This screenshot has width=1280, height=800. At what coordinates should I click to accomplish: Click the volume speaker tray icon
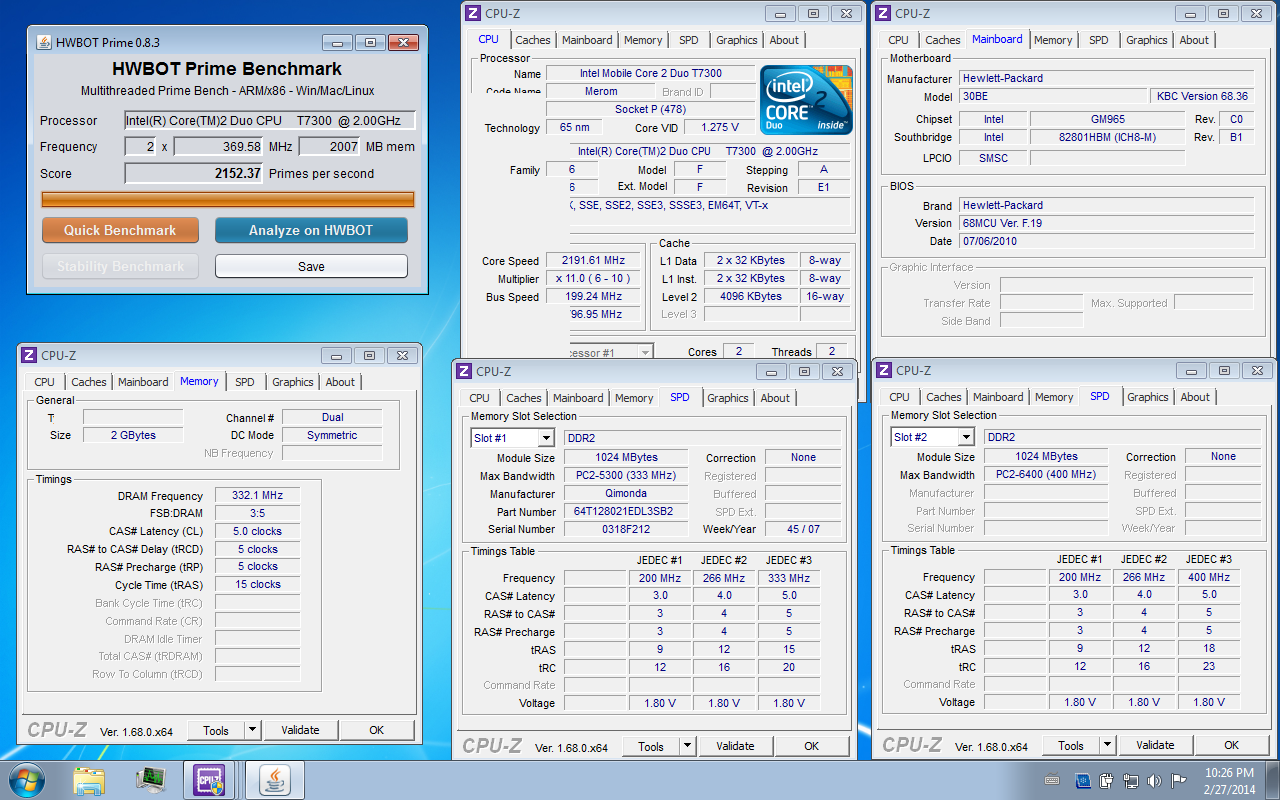1155,780
